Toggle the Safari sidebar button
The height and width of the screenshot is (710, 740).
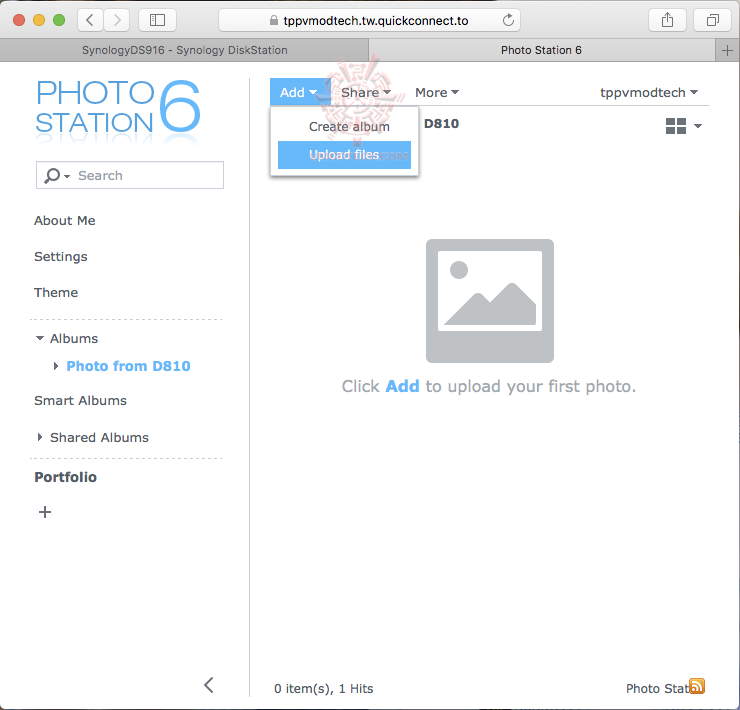[x=157, y=20]
